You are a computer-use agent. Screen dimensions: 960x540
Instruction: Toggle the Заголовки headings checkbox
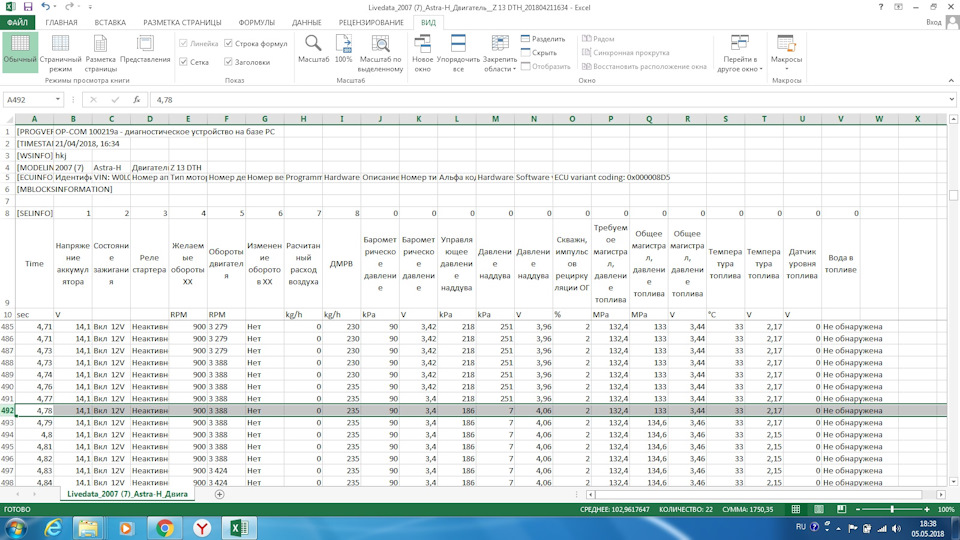click(x=228, y=62)
